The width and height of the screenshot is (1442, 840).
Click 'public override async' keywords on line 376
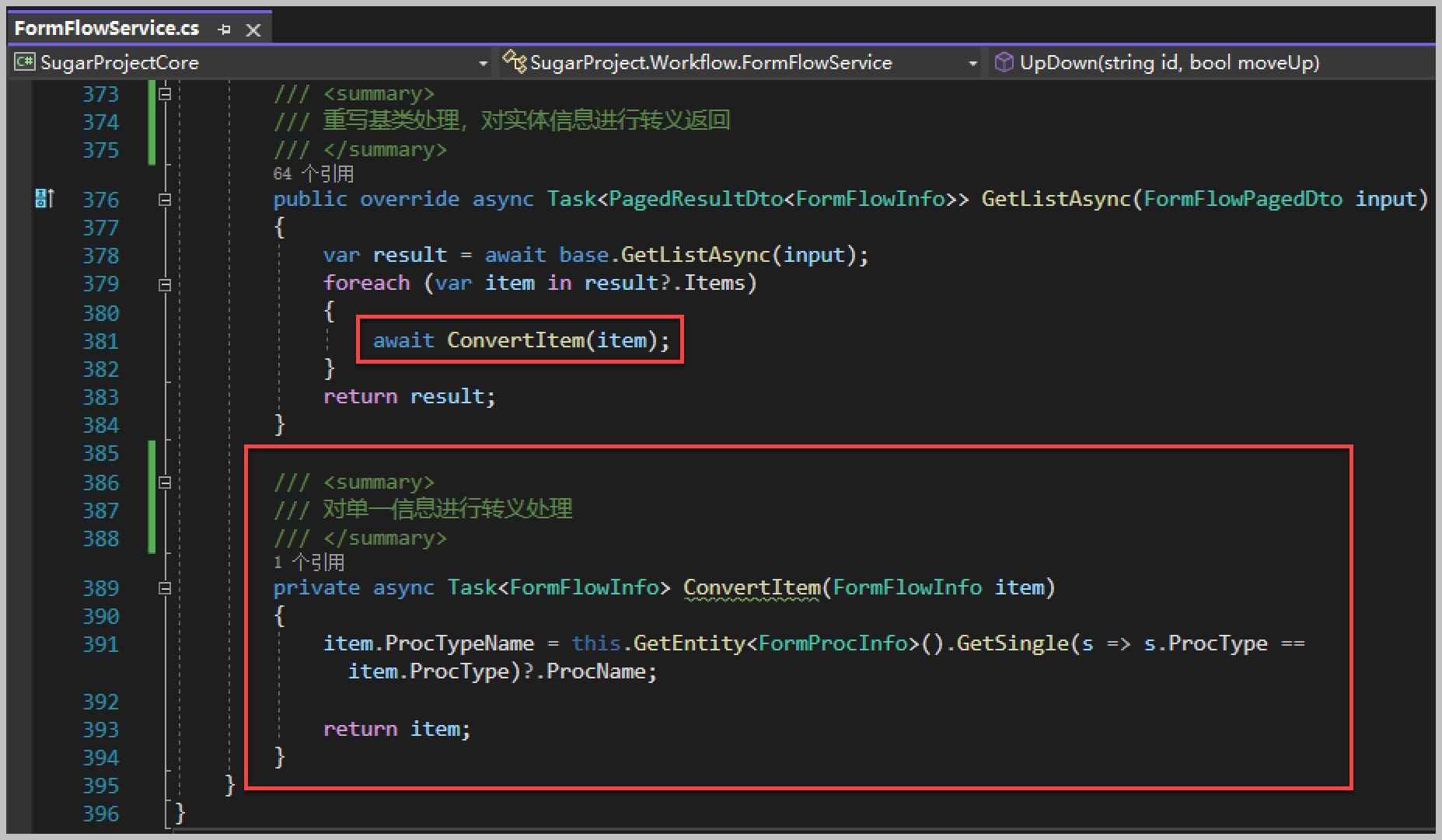(403, 199)
